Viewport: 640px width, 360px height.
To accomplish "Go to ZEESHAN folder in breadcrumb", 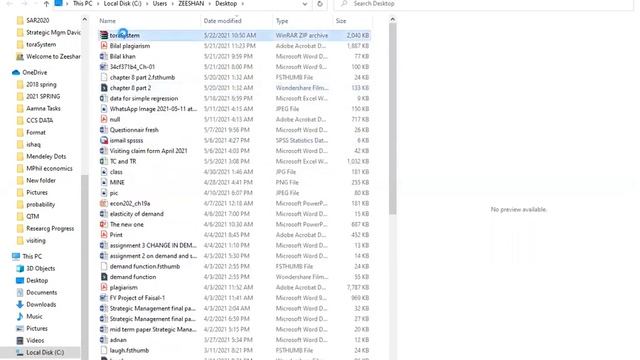I will pos(191,4).
